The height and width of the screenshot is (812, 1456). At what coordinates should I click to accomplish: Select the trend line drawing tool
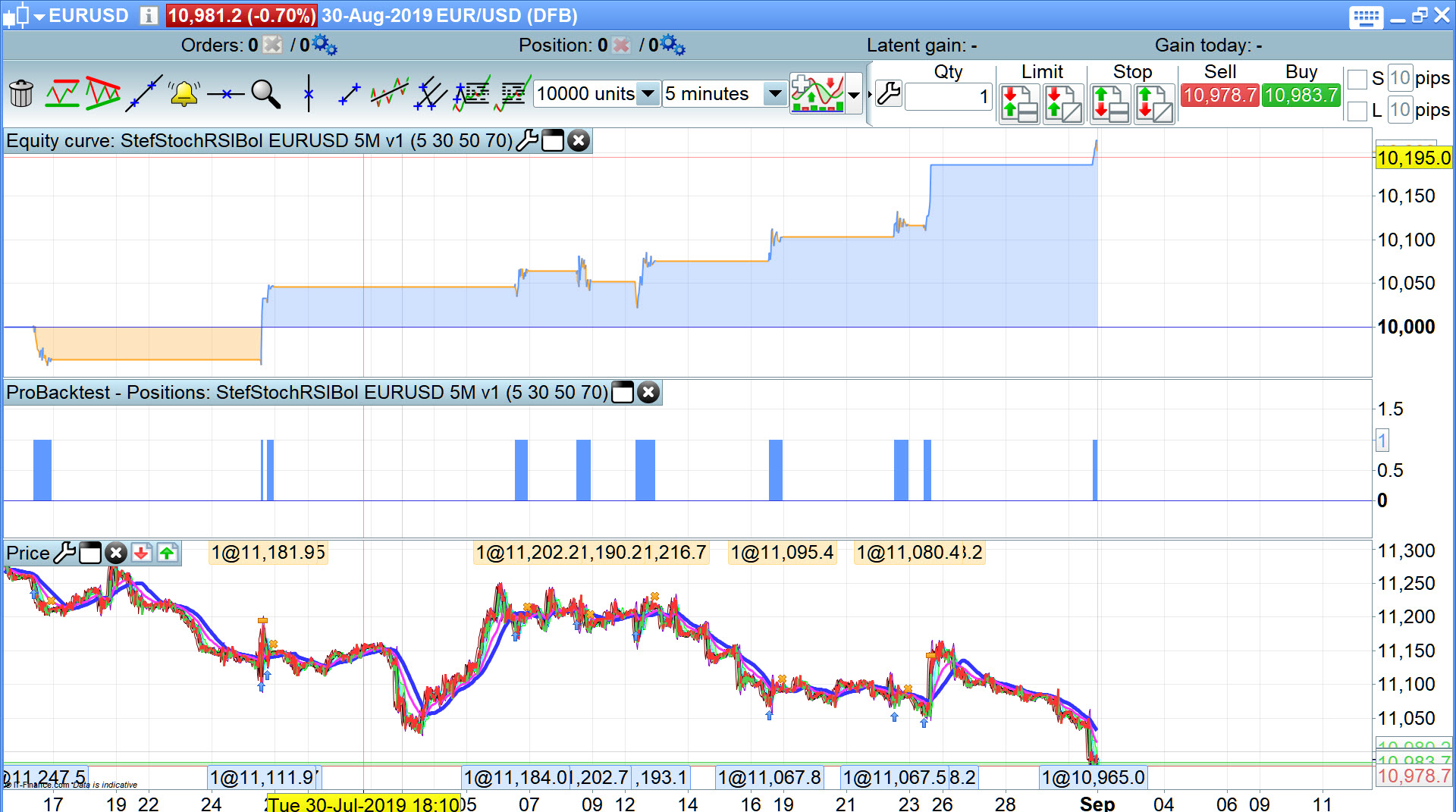tap(144, 94)
